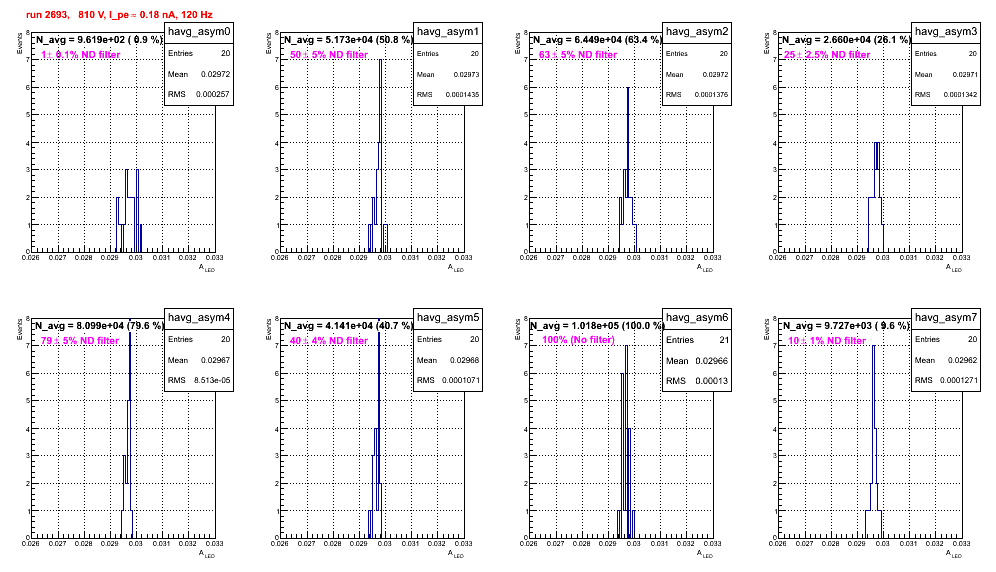Click the Entries 21 row in havg_asym6

point(697,340)
